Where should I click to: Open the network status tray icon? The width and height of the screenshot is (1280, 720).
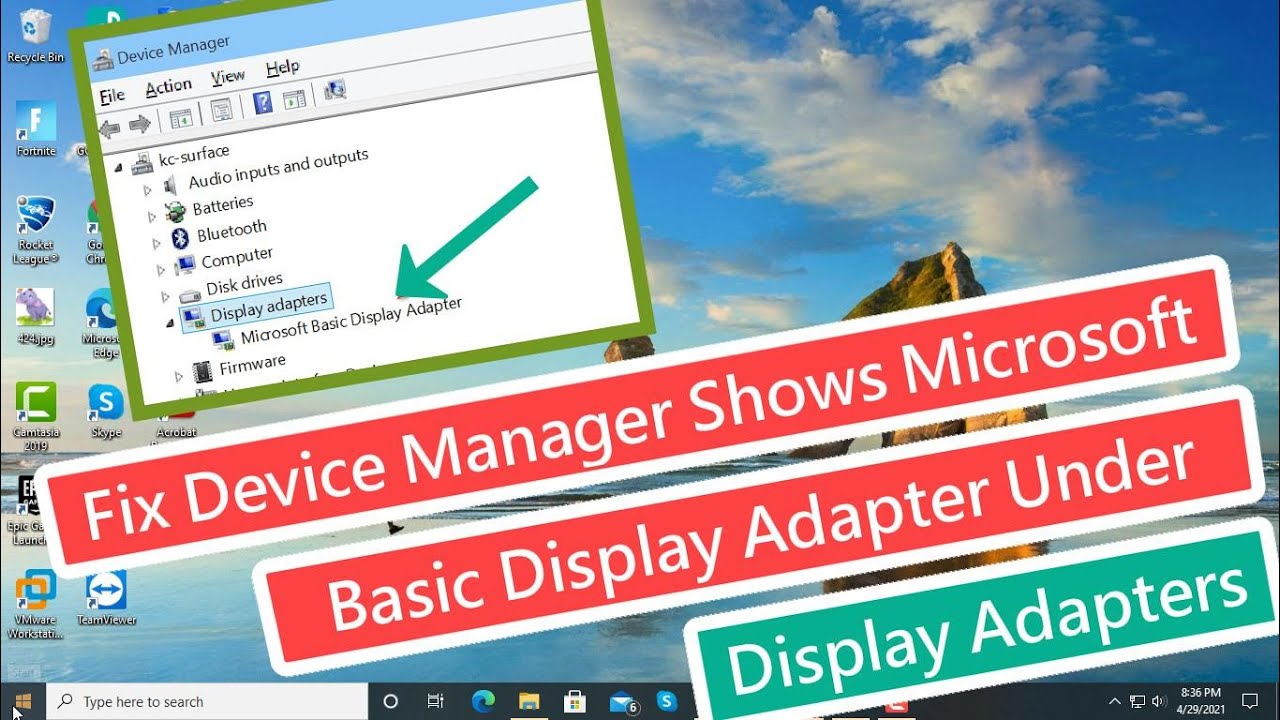pyautogui.click(x=1137, y=701)
